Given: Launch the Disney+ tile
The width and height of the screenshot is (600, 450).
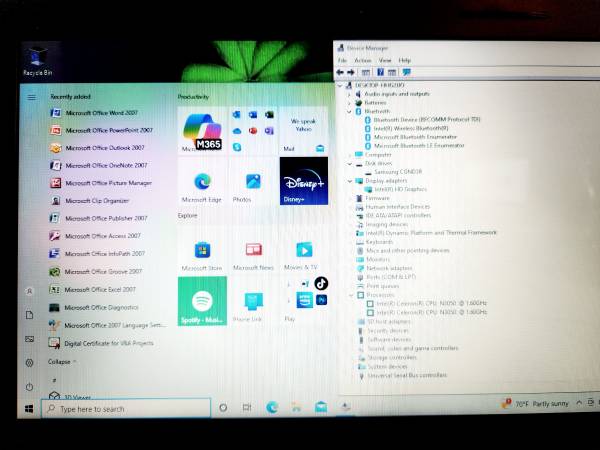Looking at the screenshot, I should (304, 181).
